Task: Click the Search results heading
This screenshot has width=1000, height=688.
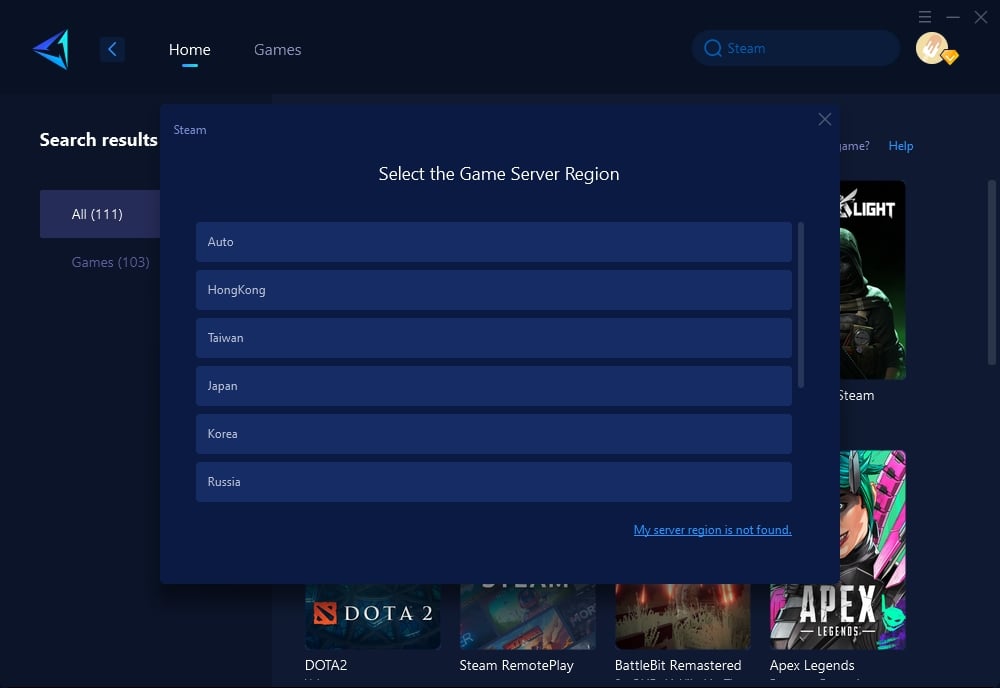Action: tap(98, 140)
